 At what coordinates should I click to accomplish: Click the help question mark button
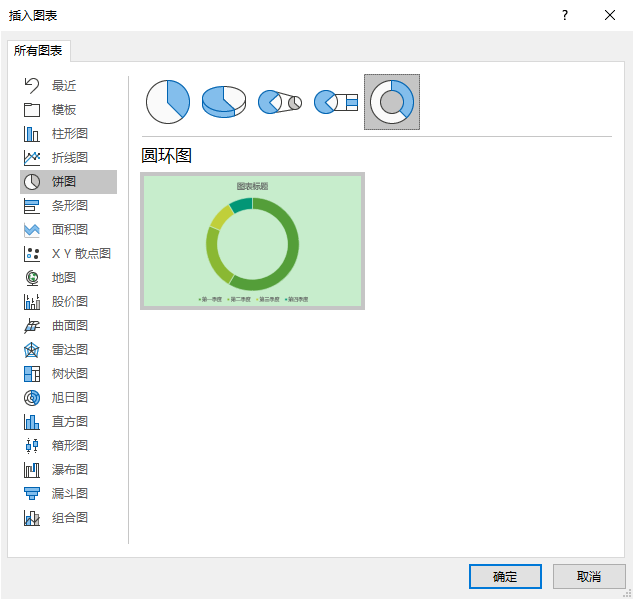click(x=565, y=15)
